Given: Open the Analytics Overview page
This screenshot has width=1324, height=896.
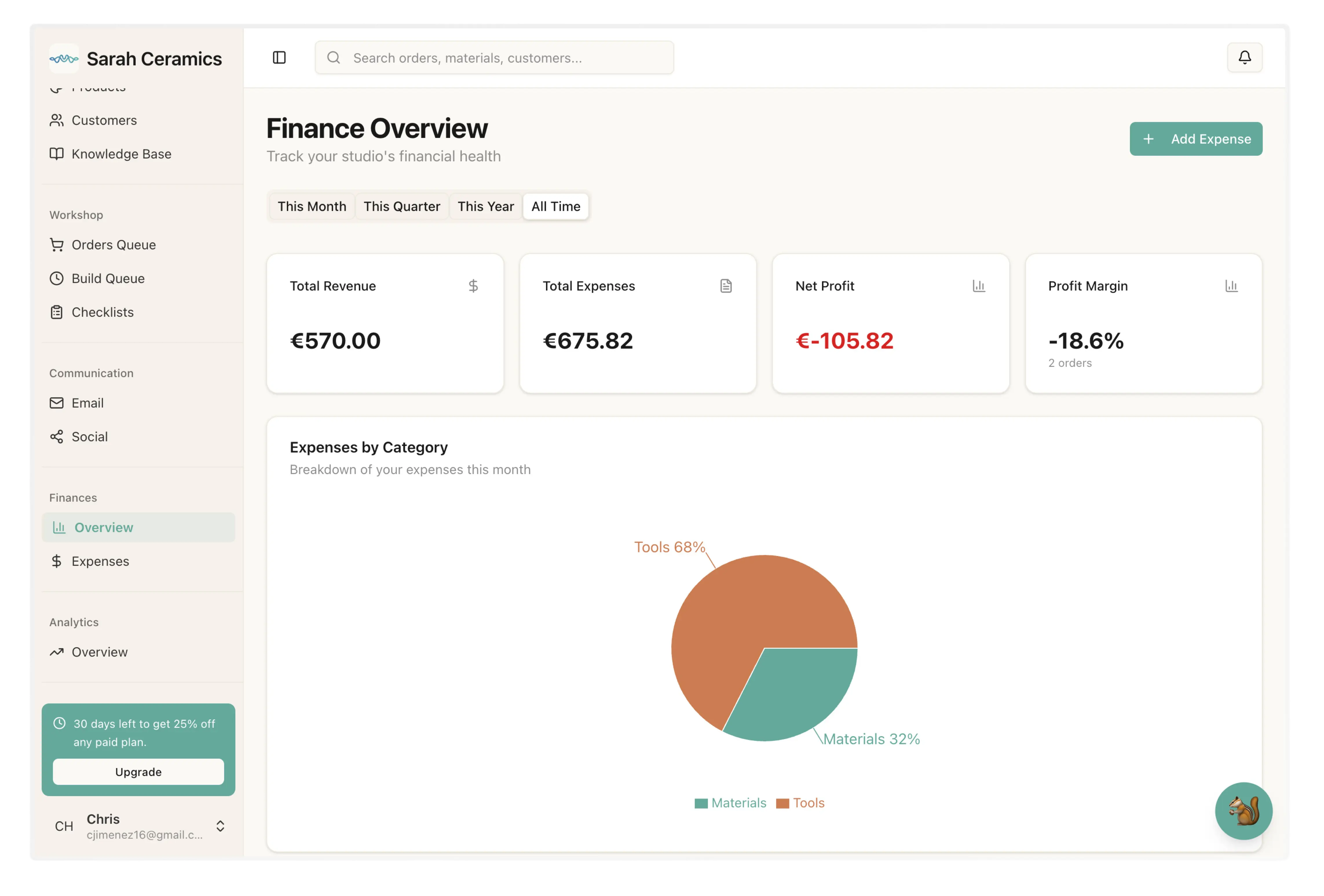Looking at the screenshot, I should [99, 652].
